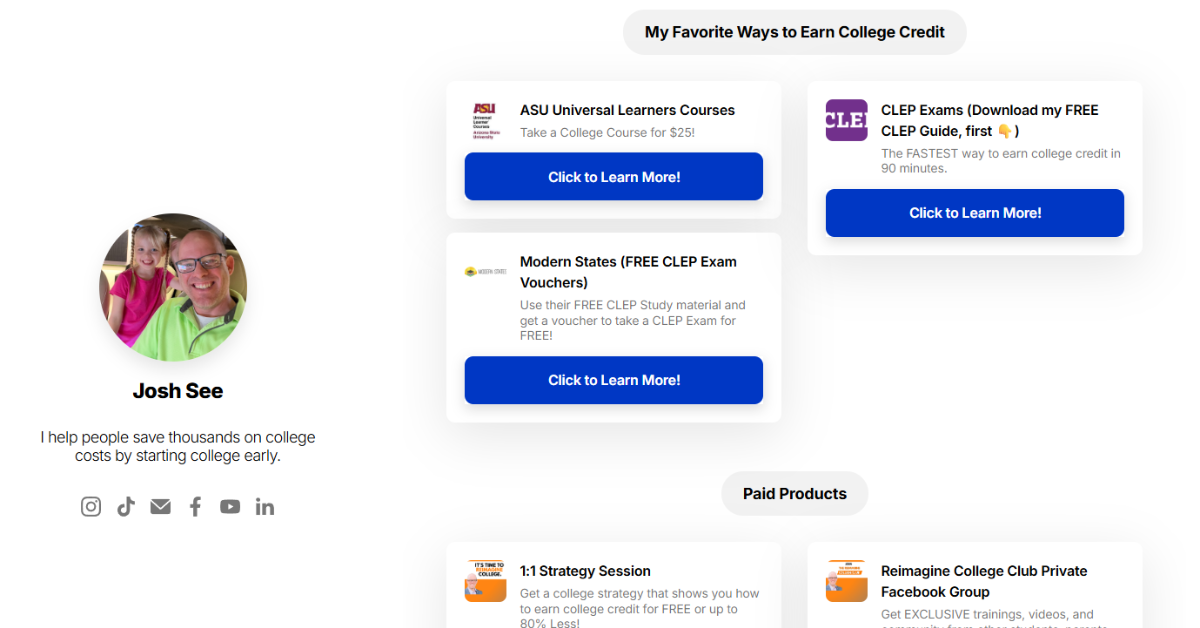Open Josh See's Instagram profile icon
1200x628 pixels.
(91, 507)
